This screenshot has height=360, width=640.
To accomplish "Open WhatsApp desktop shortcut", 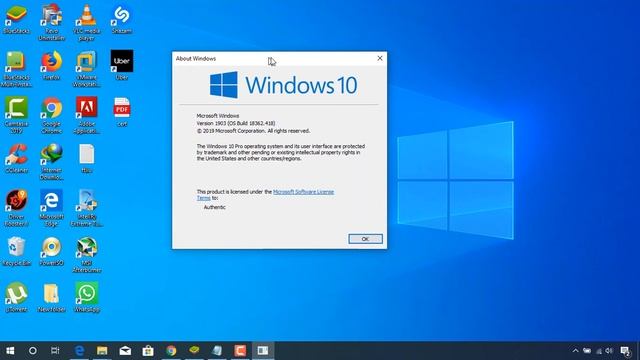I will [x=87, y=298].
